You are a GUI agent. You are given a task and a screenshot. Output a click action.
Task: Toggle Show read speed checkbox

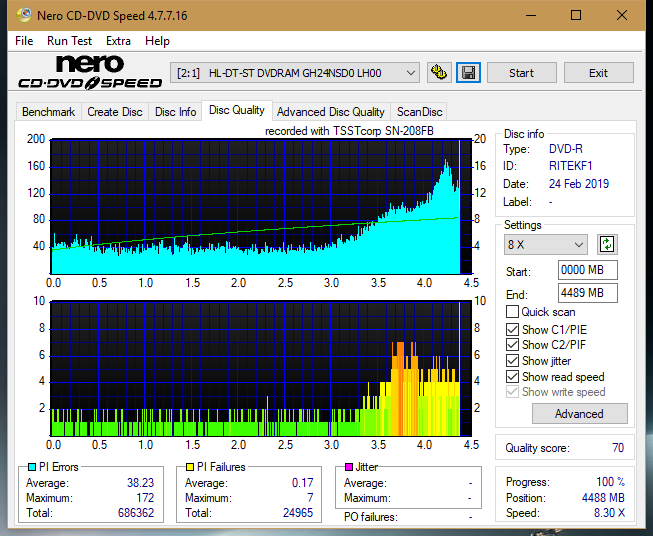tap(512, 376)
